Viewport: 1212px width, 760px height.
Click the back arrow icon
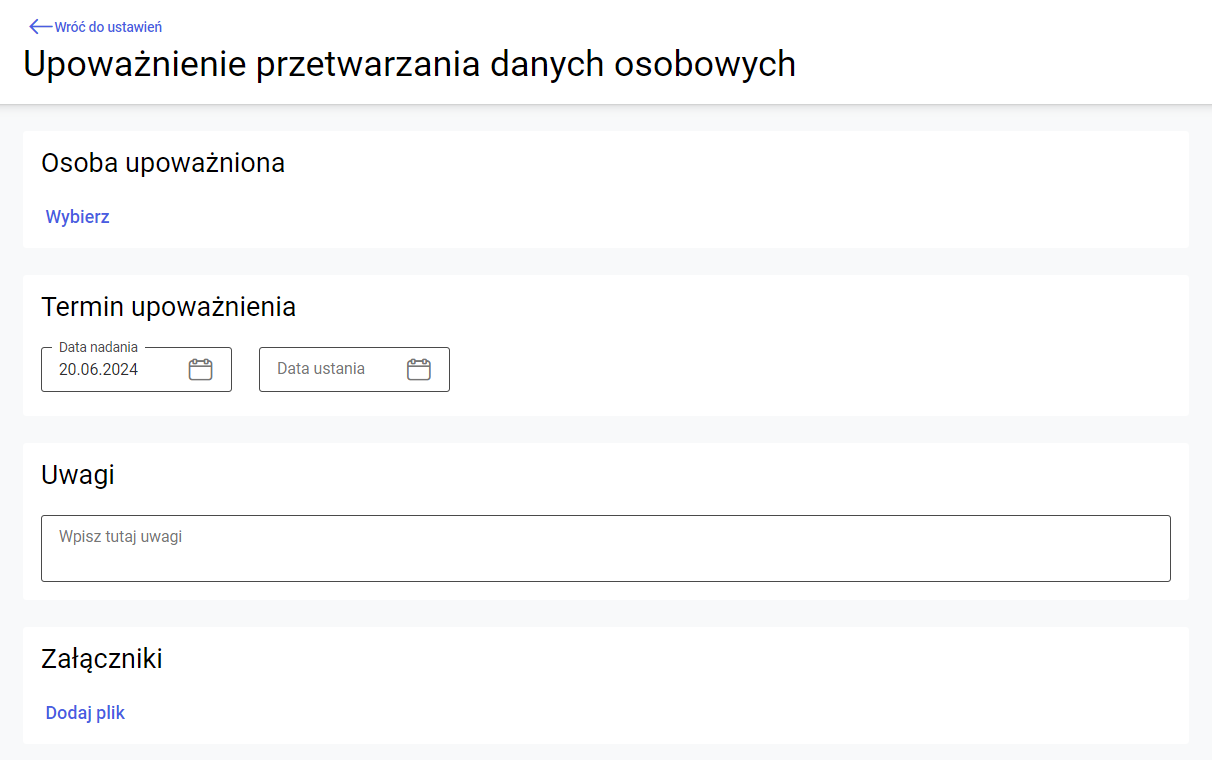tap(41, 27)
